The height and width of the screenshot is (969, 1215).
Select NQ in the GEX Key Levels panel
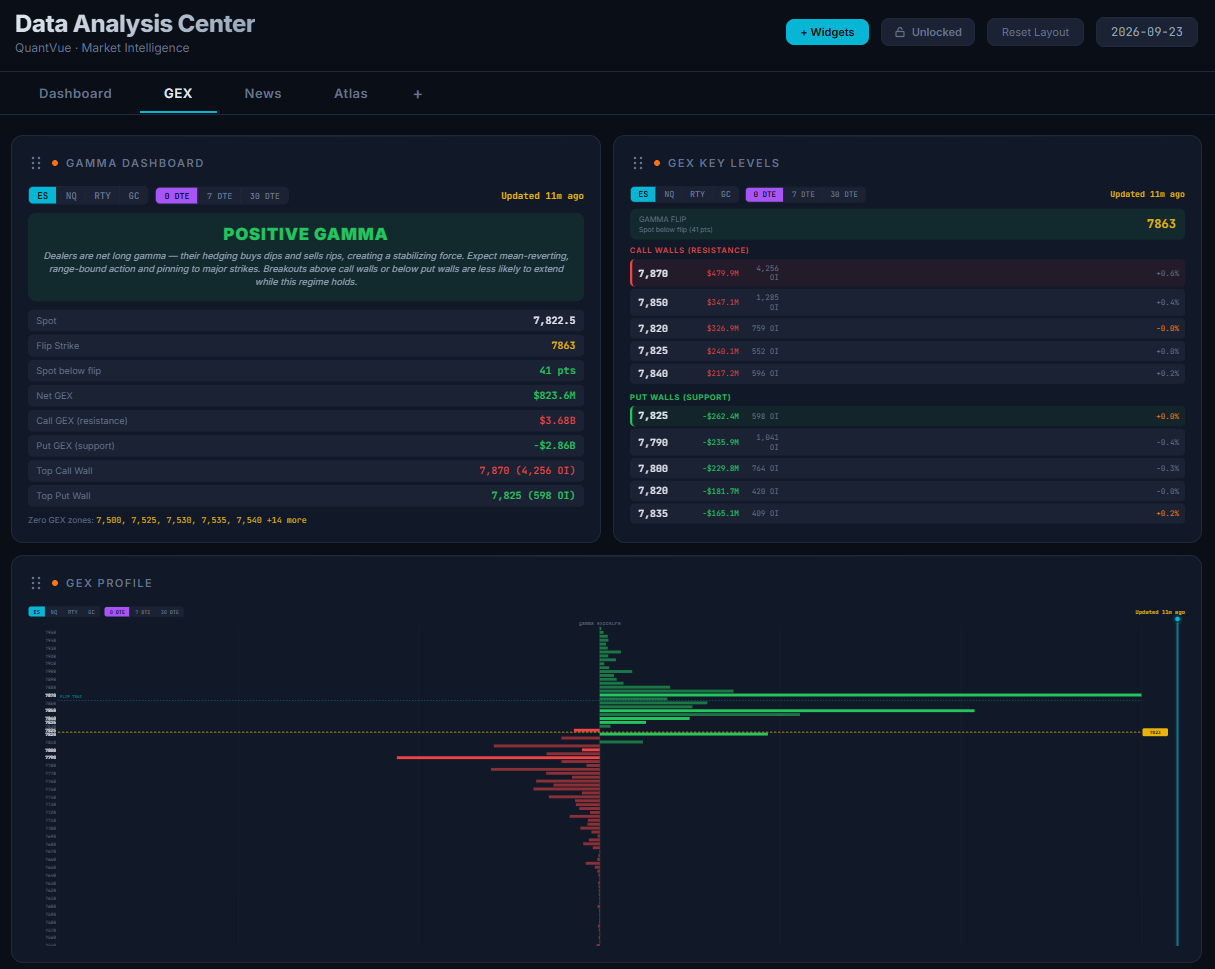669,195
